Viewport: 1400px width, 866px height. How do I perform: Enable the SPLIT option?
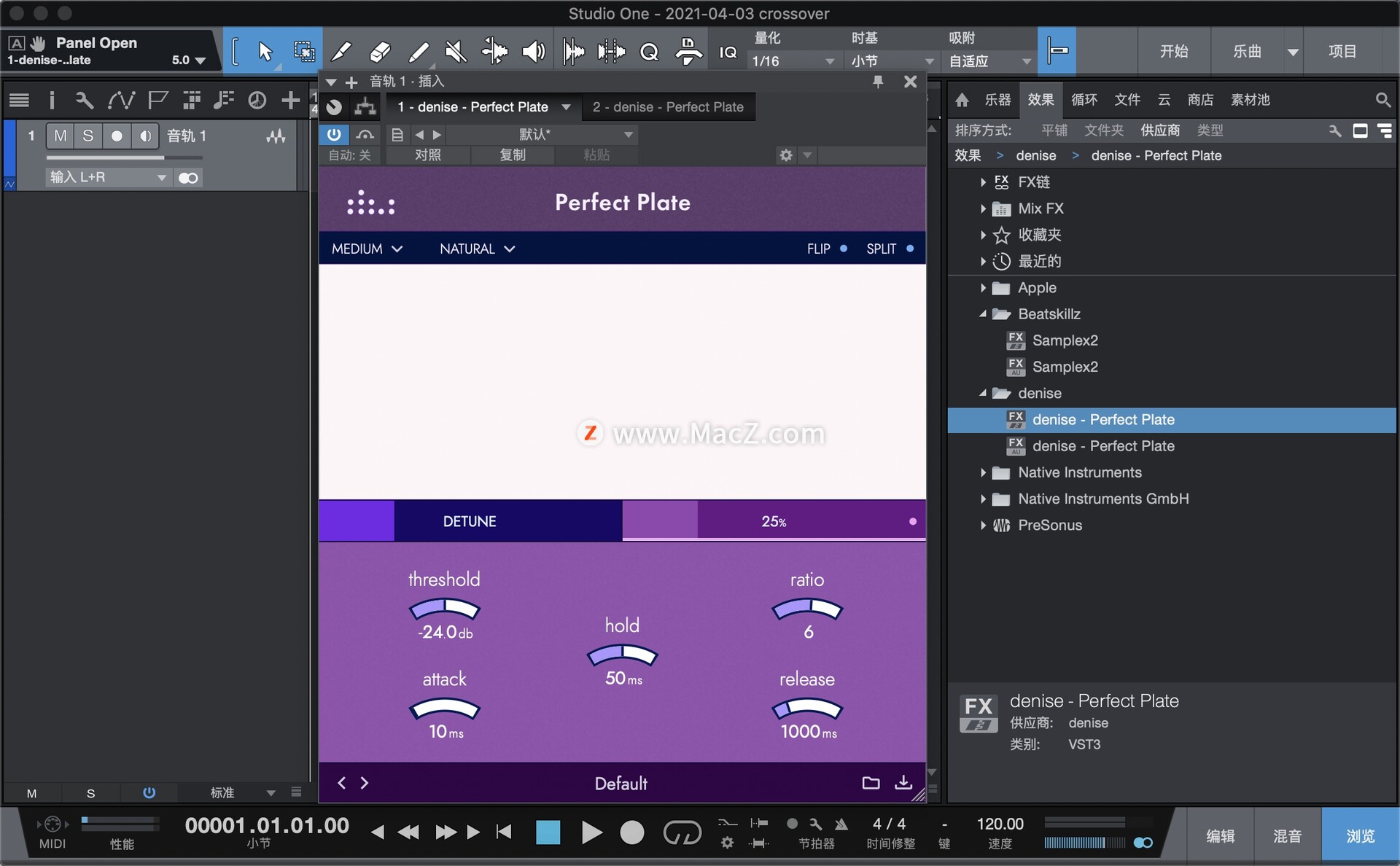(890, 249)
